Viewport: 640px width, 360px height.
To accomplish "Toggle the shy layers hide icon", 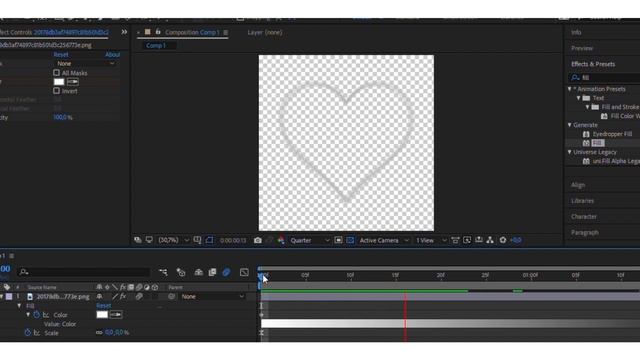I will (199, 272).
